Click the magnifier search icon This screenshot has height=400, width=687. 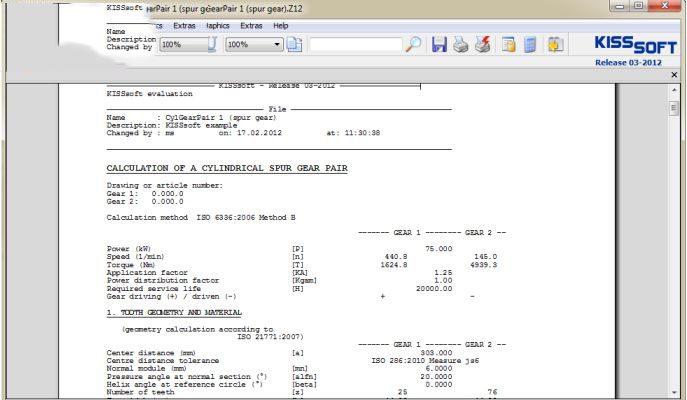pos(413,44)
